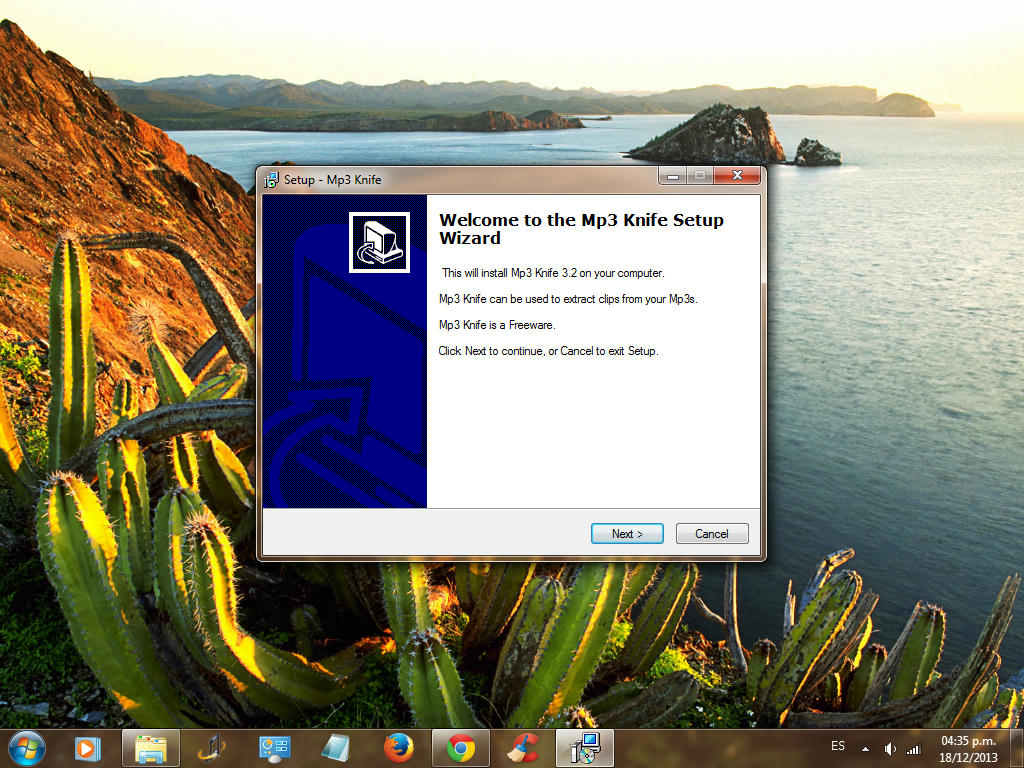Click the installer computer image in wizard

coord(379,242)
